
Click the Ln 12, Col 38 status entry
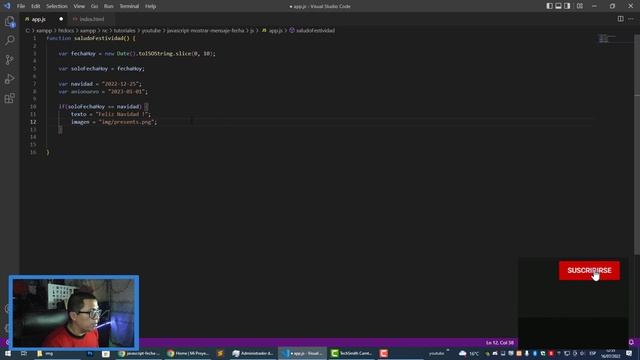point(500,343)
